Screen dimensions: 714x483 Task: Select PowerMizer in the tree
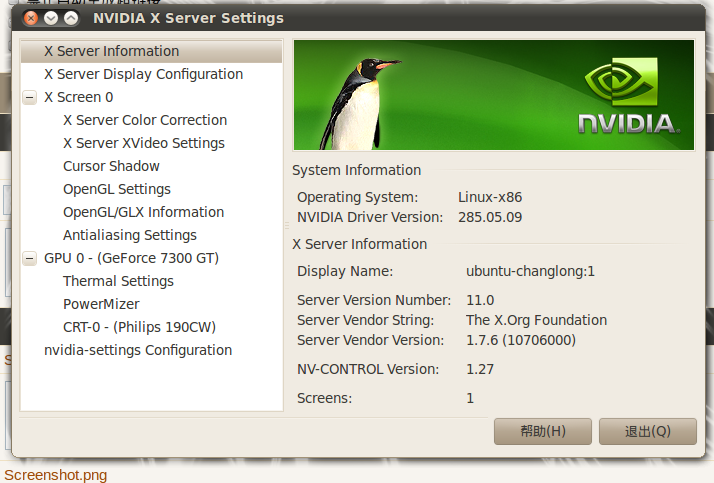(x=101, y=304)
